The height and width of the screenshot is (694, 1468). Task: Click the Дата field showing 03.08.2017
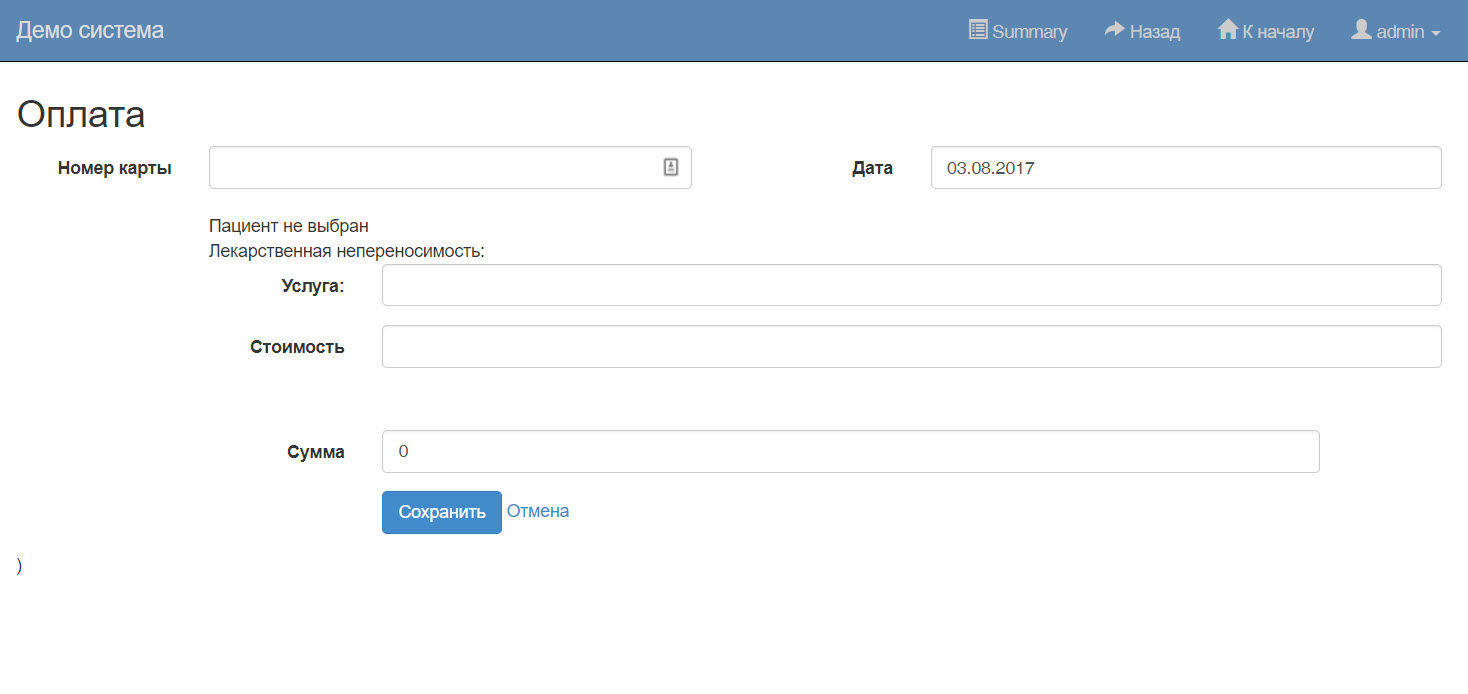pyautogui.click(x=1185, y=168)
